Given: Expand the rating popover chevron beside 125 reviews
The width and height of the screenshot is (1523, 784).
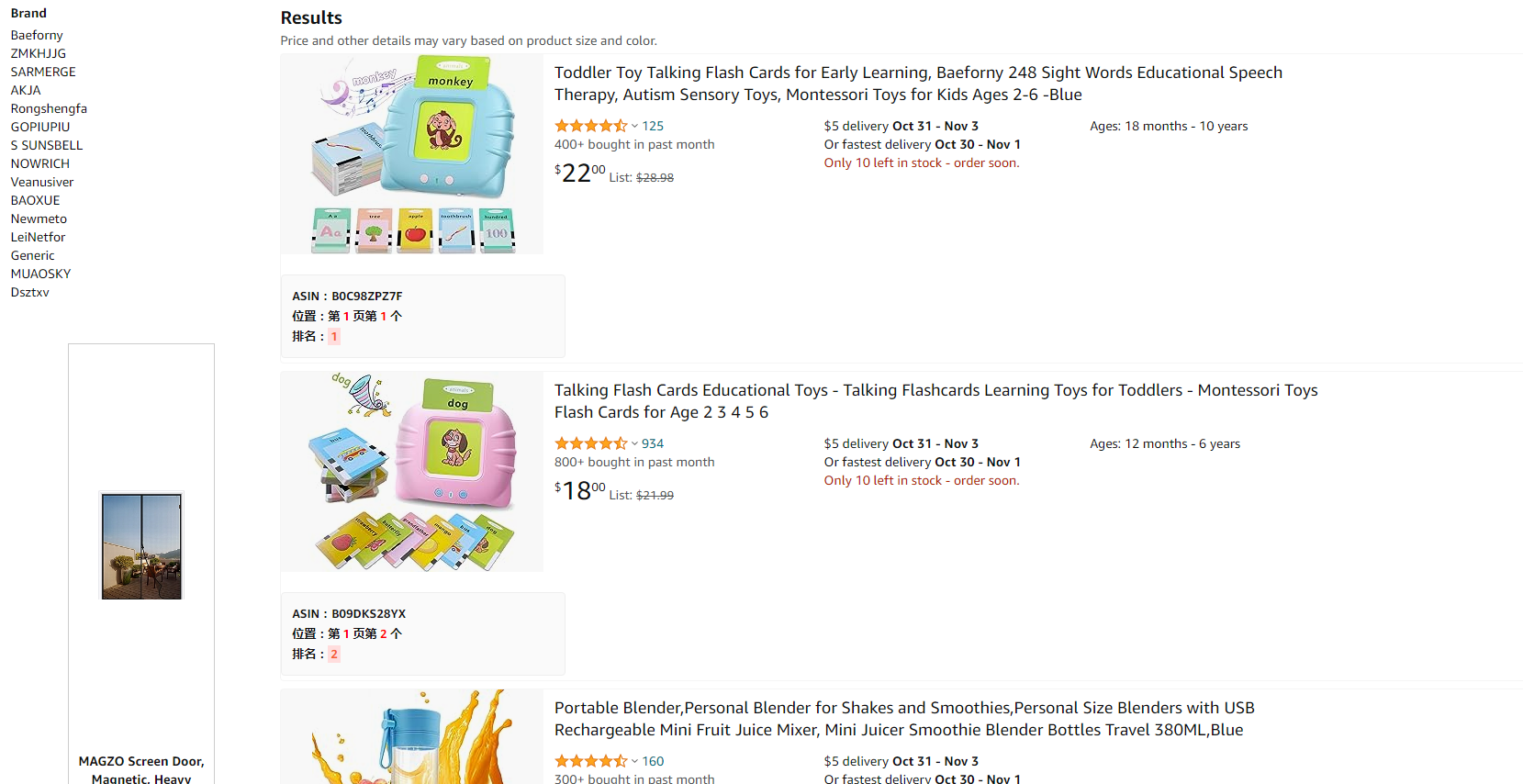Looking at the screenshot, I should pos(634,126).
